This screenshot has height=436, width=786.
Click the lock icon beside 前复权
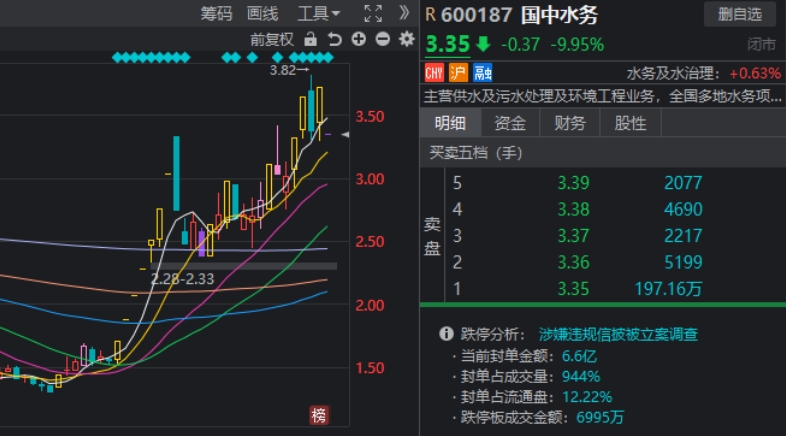[310, 39]
